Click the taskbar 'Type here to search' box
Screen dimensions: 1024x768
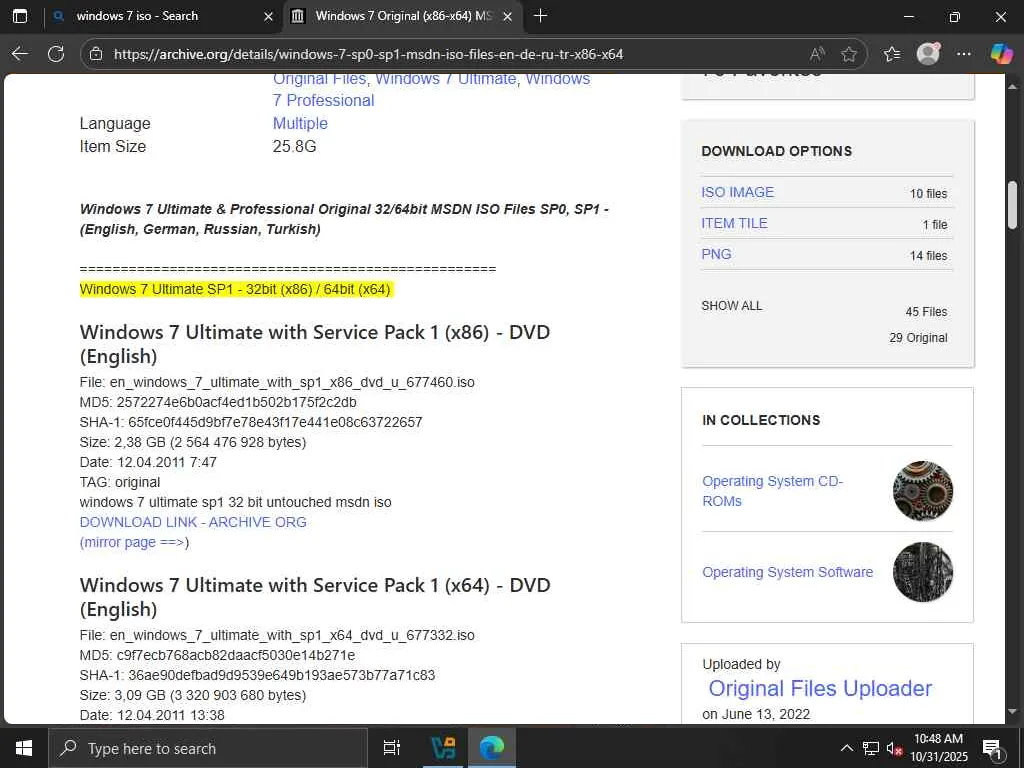(208, 748)
